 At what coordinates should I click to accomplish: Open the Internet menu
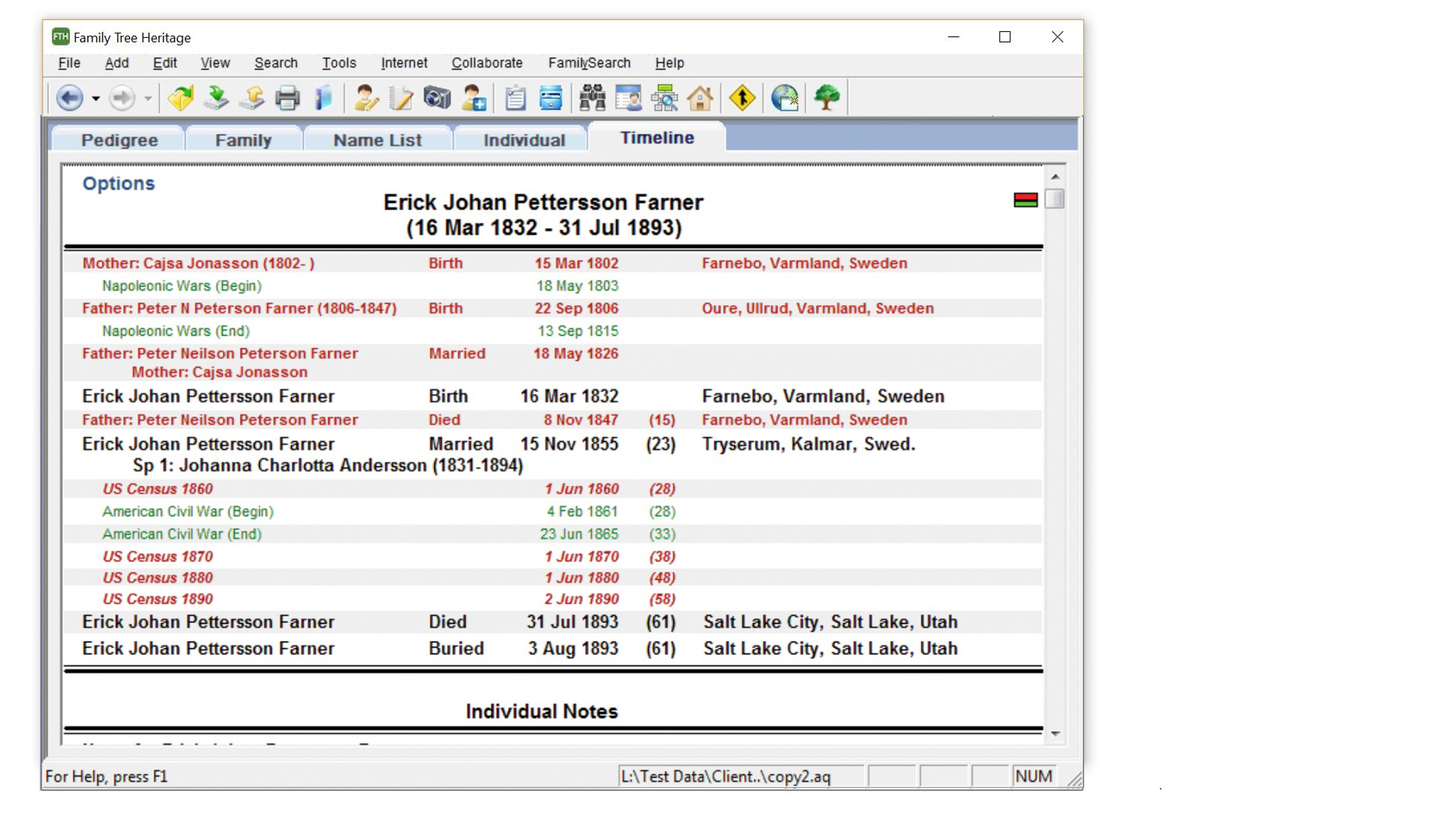(x=404, y=63)
